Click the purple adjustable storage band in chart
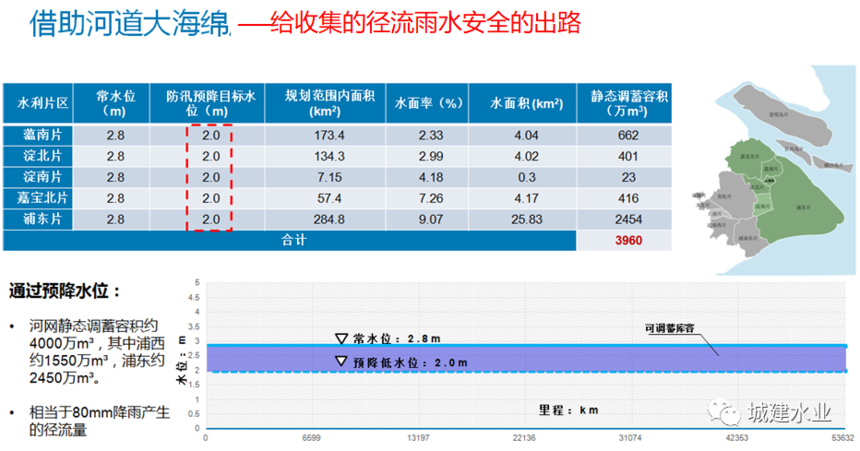The width and height of the screenshot is (860, 451). pos(527,359)
